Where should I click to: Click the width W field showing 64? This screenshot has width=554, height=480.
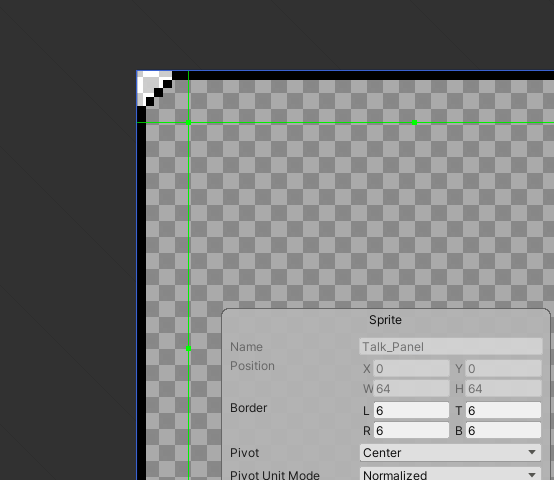(x=411, y=389)
